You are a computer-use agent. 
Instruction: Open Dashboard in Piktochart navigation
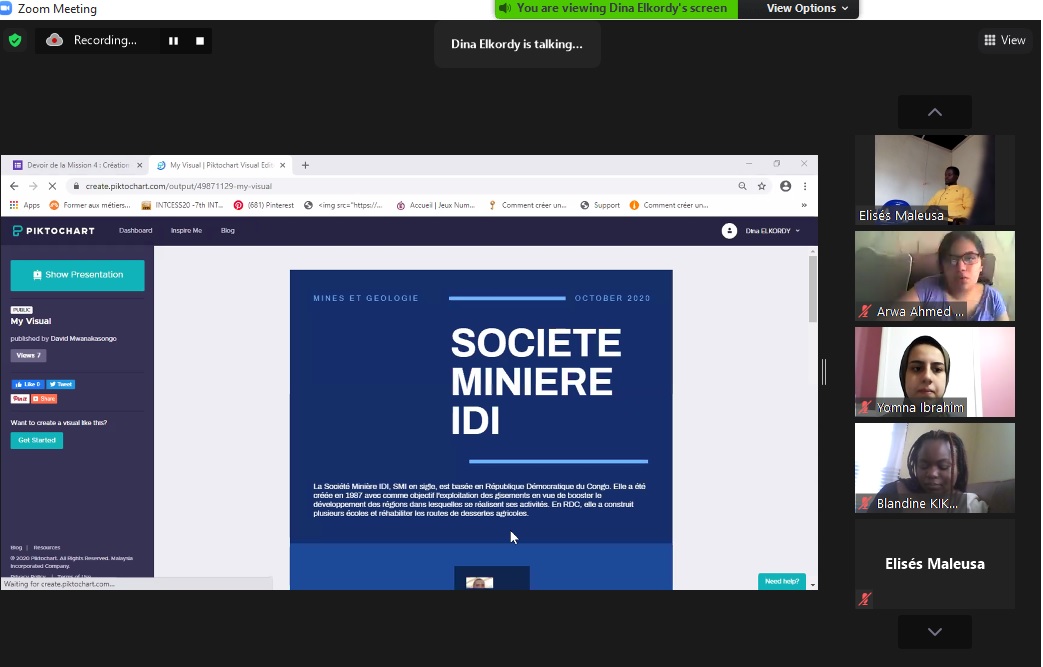coord(136,231)
